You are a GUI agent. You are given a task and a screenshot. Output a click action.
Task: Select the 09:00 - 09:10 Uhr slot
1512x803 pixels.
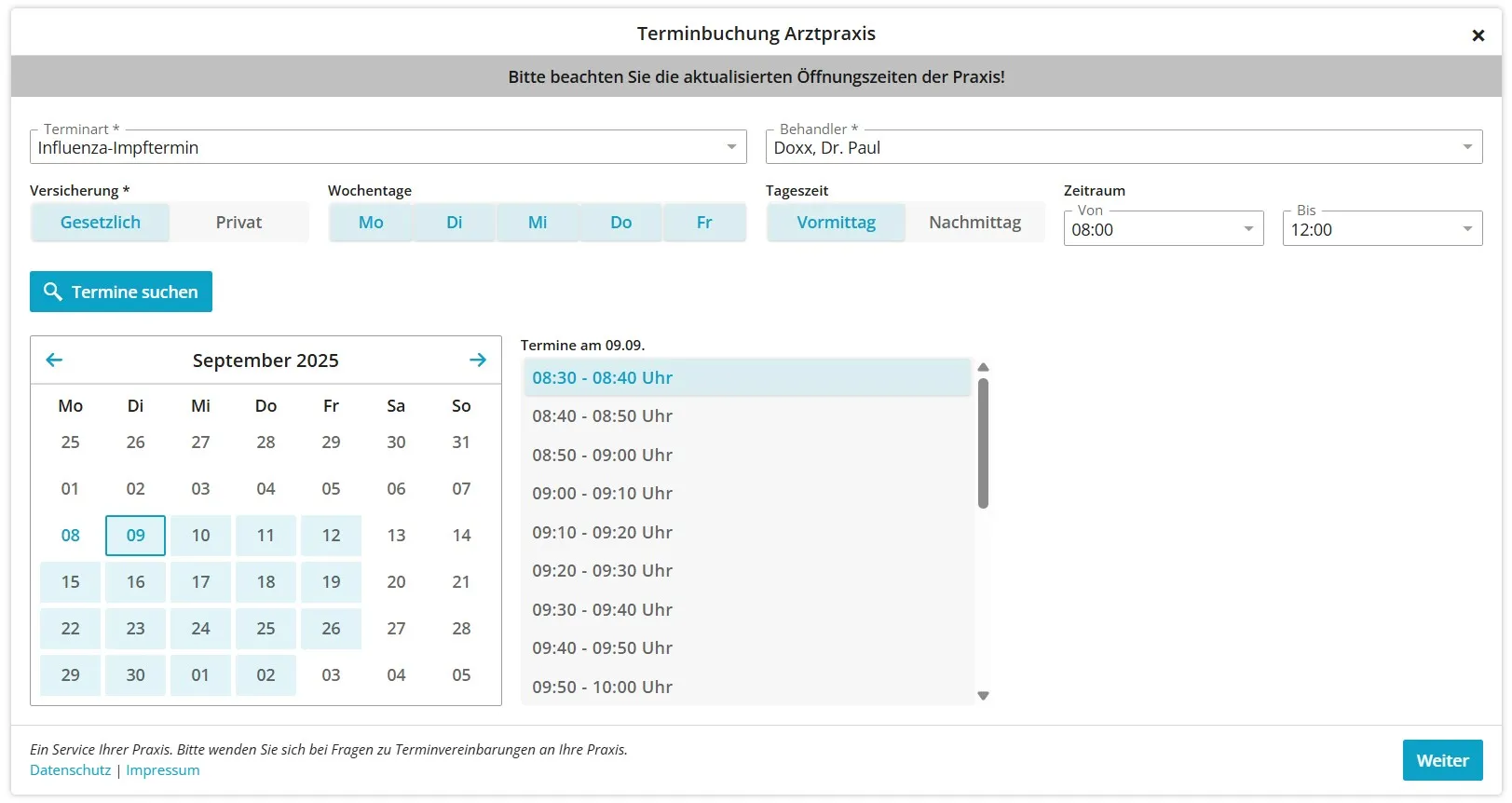602,494
